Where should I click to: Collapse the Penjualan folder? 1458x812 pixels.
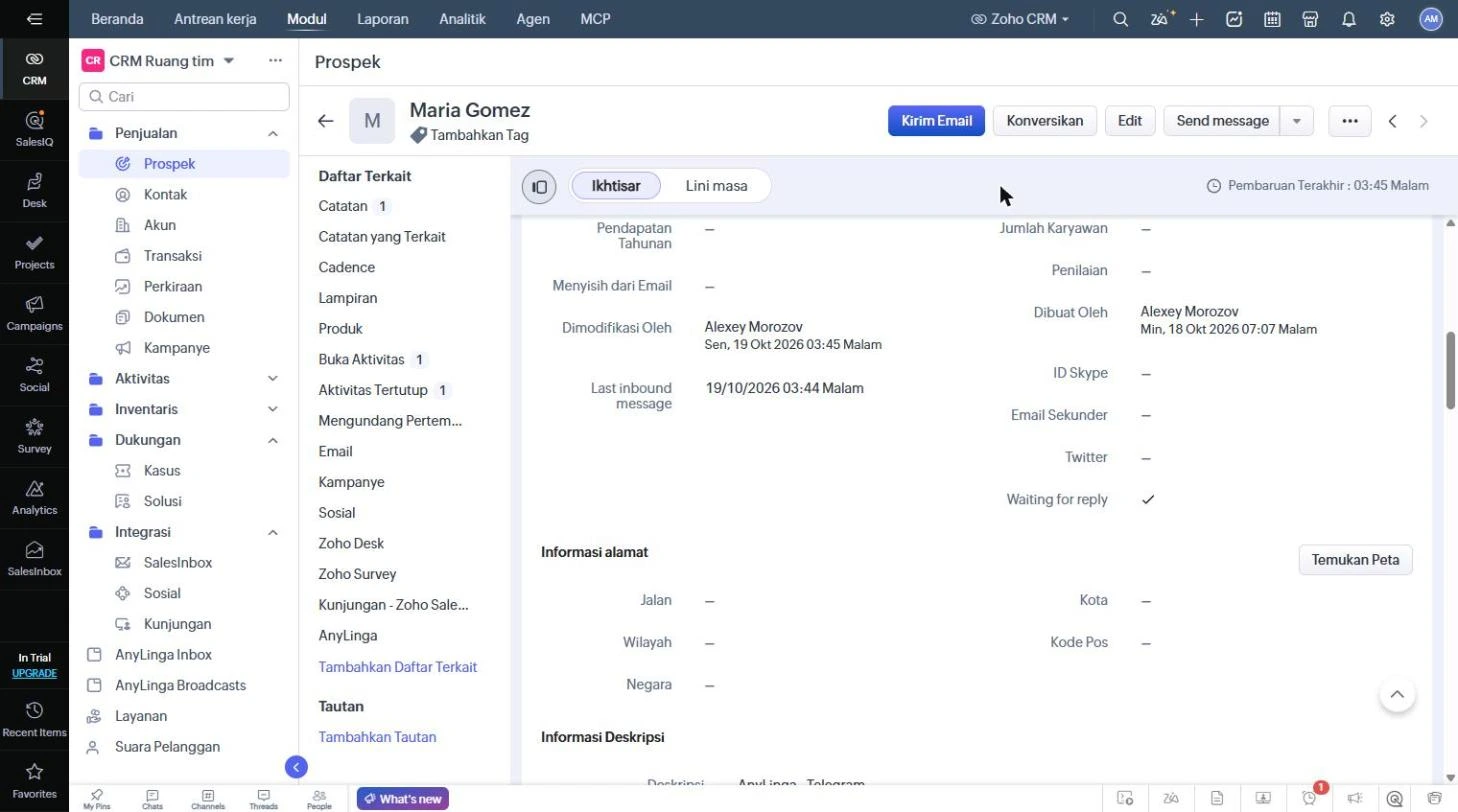(273, 133)
